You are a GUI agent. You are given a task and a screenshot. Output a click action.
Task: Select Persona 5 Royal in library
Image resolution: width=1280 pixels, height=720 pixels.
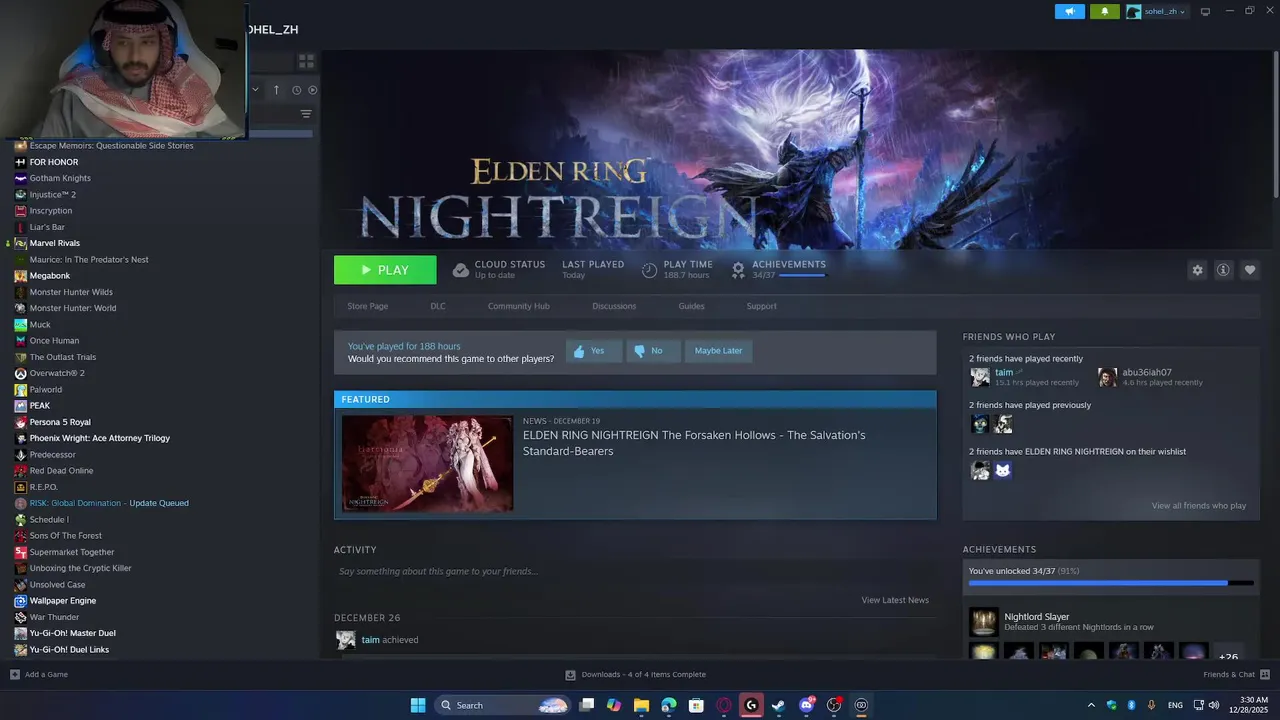pyautogui.click(x=60, y=422)
